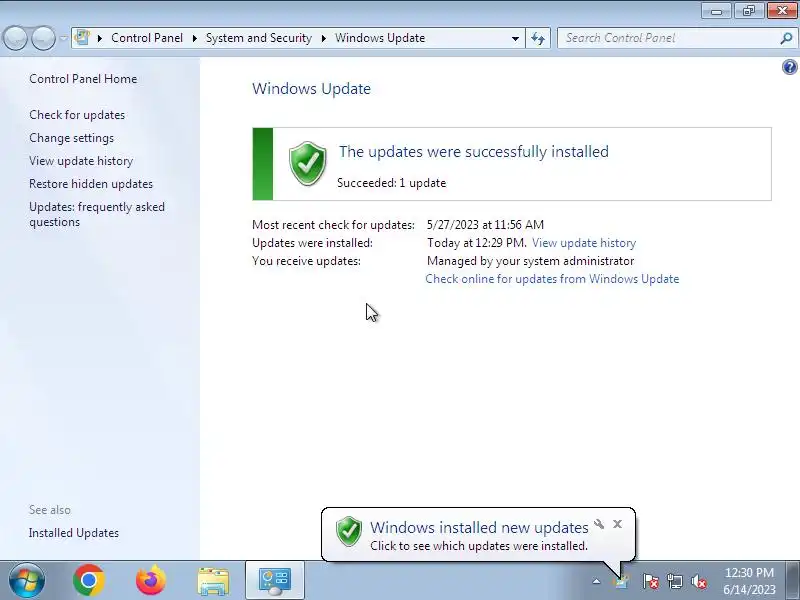Open Change settings

71,138
